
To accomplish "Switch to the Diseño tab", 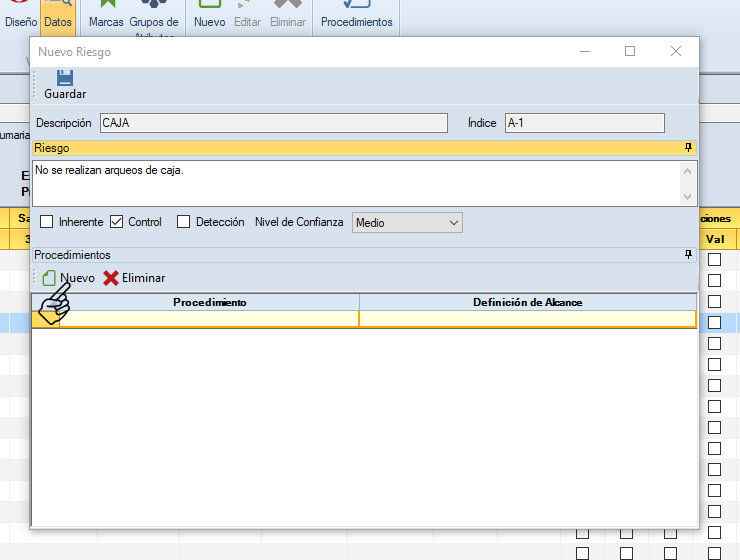I will 20,20.
